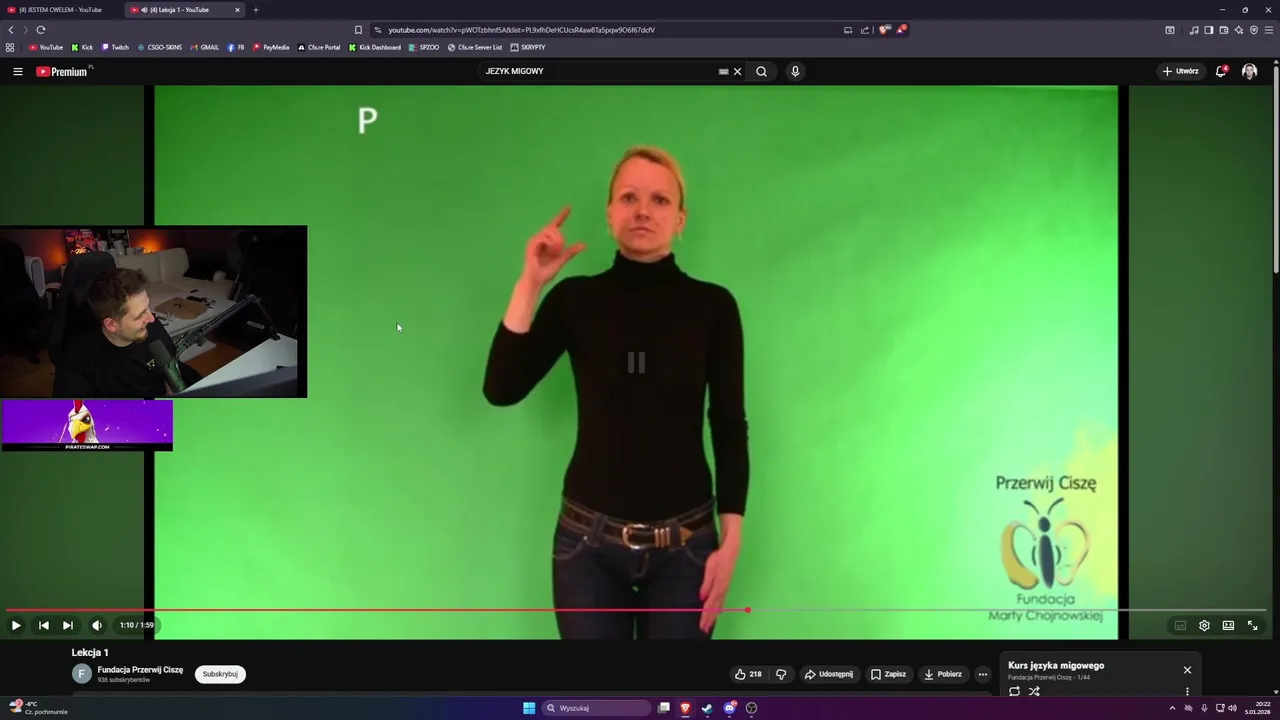Open video player settings gear
The height and width of the screenshot is (720, 1280).
pyautogui.click(x=1204, y=625)
